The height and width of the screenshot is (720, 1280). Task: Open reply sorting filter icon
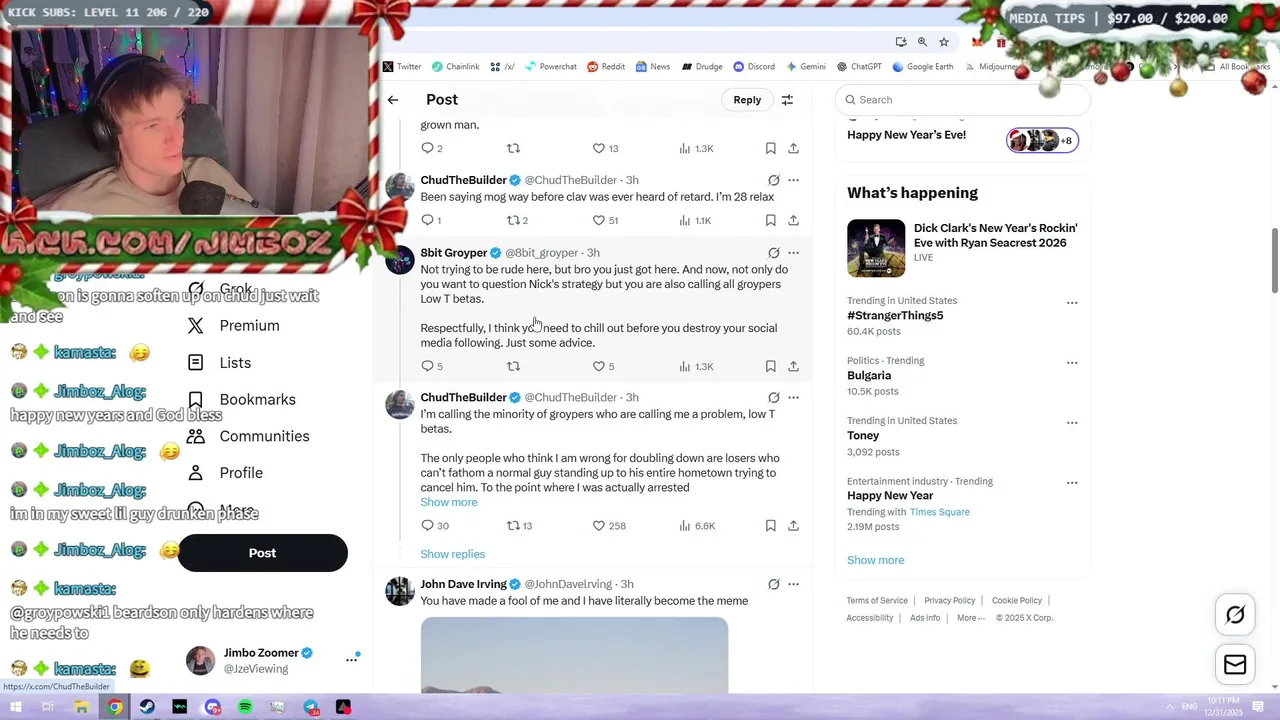[x=787, y=100]
